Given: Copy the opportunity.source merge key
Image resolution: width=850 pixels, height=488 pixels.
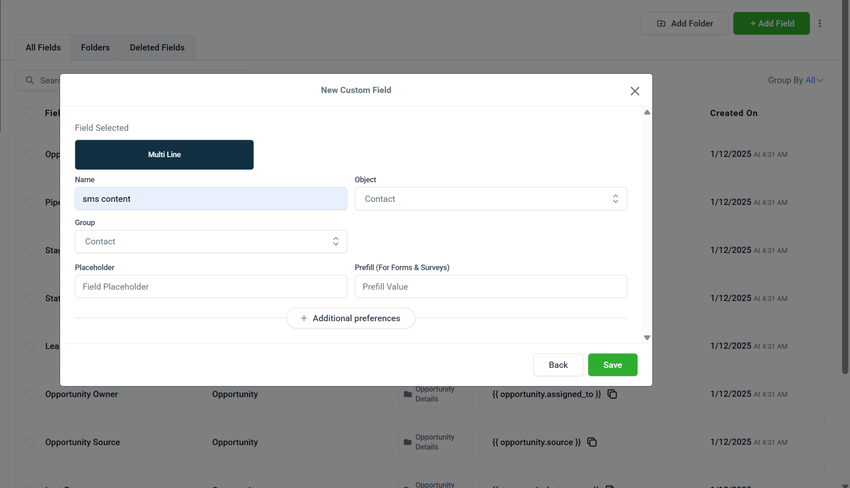Looking at the screenshot, I should (x=592, y=442).
